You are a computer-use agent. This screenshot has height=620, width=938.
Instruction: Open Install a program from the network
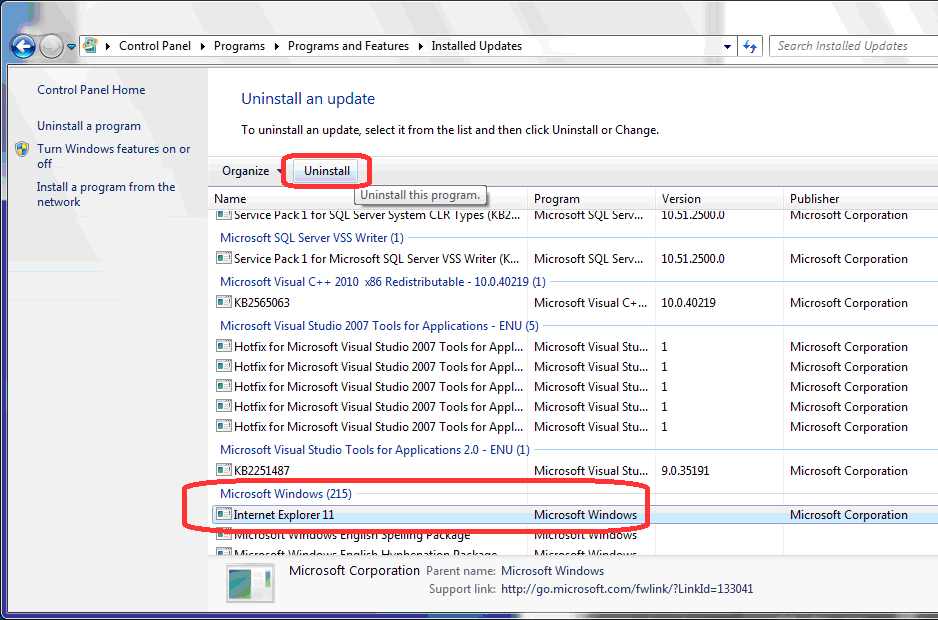point(106,194)
